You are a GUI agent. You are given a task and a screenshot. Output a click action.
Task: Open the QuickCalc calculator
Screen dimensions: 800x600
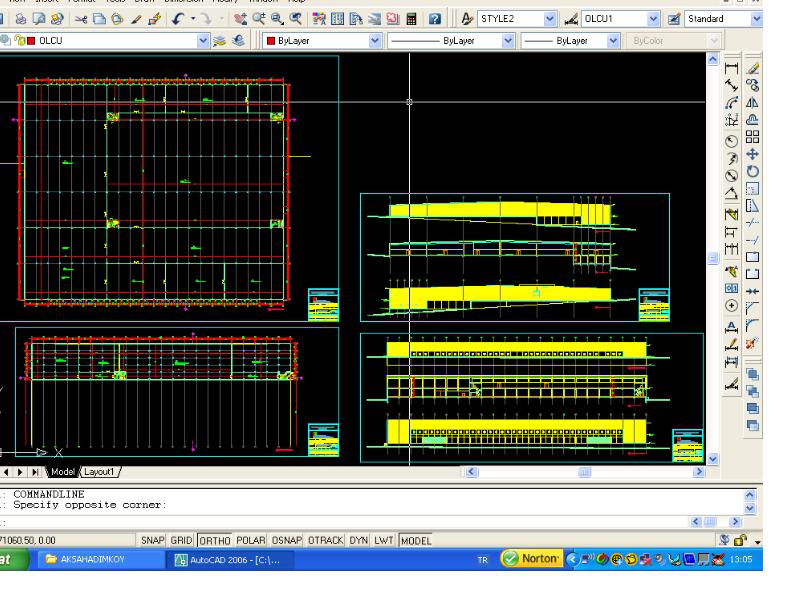pos(411,19)
